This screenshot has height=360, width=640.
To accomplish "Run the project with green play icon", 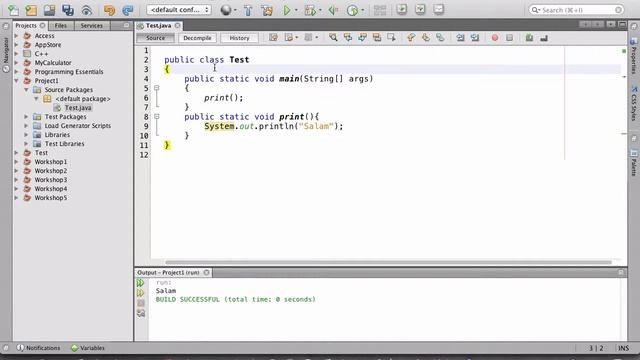I will [287, 10].
